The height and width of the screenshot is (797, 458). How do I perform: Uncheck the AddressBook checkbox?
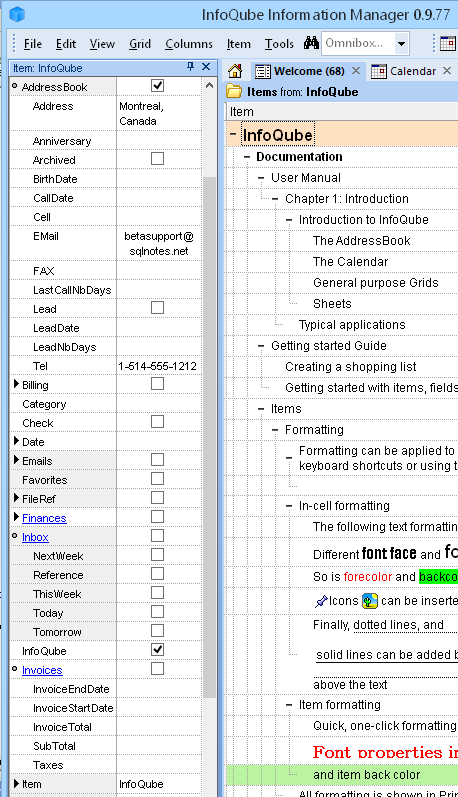(x=158, y=86)
